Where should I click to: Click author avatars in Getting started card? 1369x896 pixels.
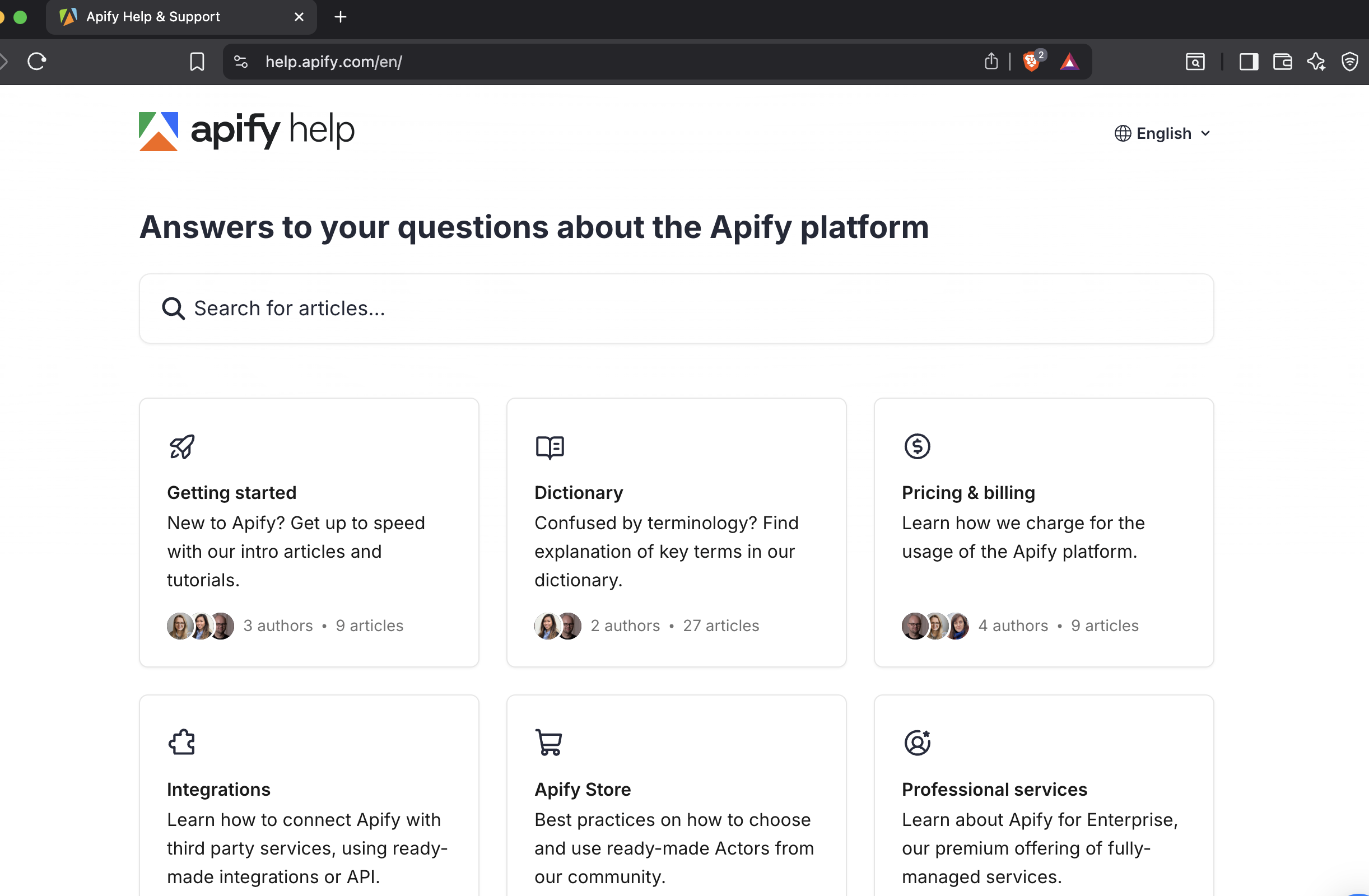[x=200, y=626]
